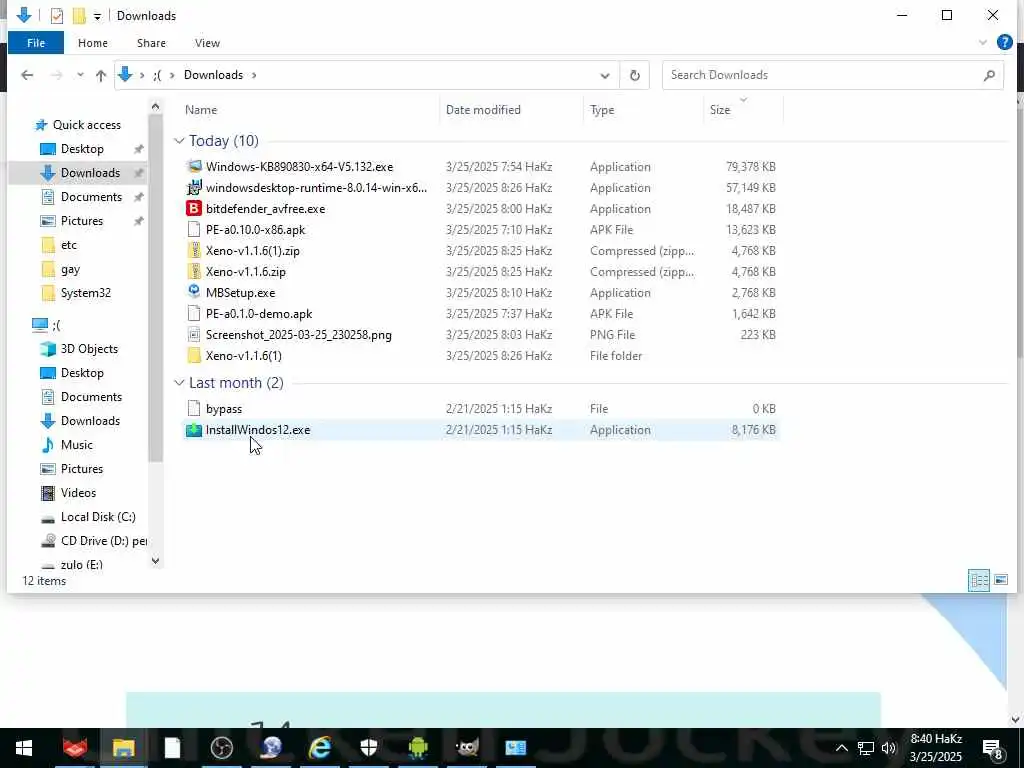Show hidden system tray icons

click(842, 748)
